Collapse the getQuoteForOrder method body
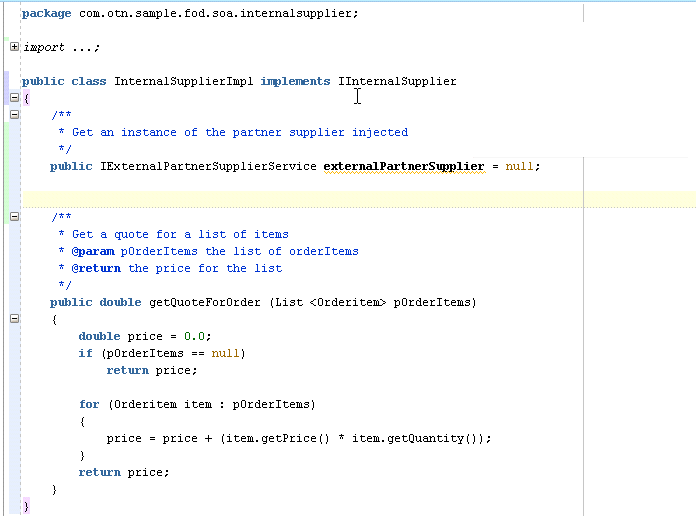The image size is (696, 516). click(14, 319)
